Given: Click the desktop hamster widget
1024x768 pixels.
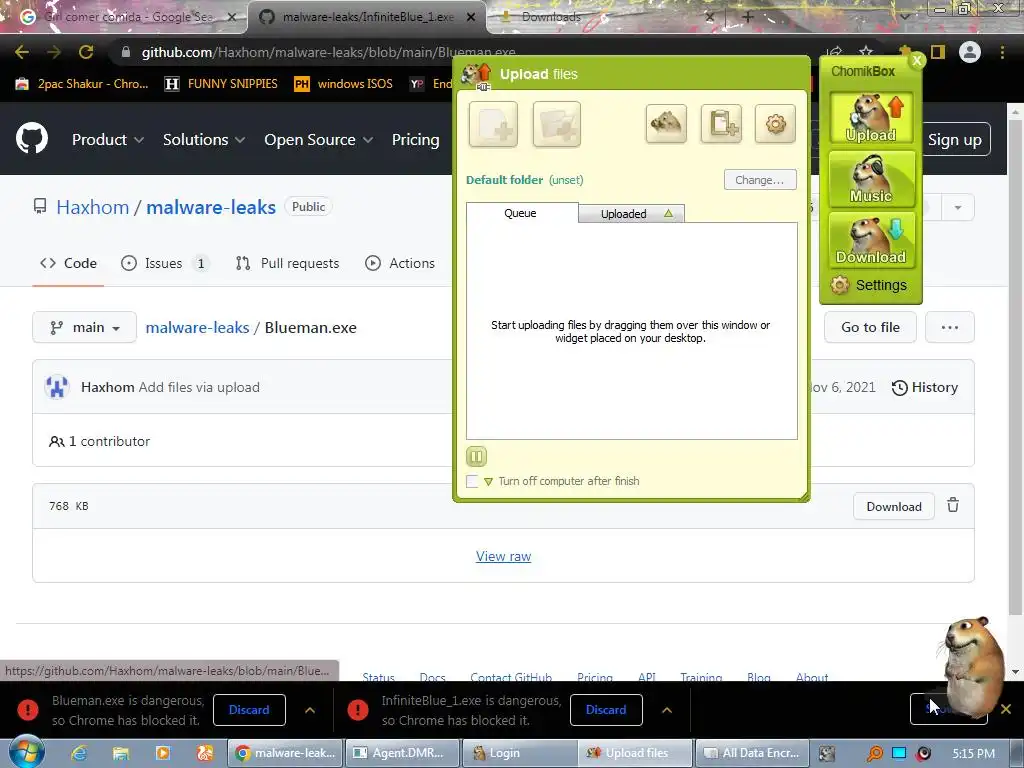Looking at the screenshot, I should [x=972, y=666].
